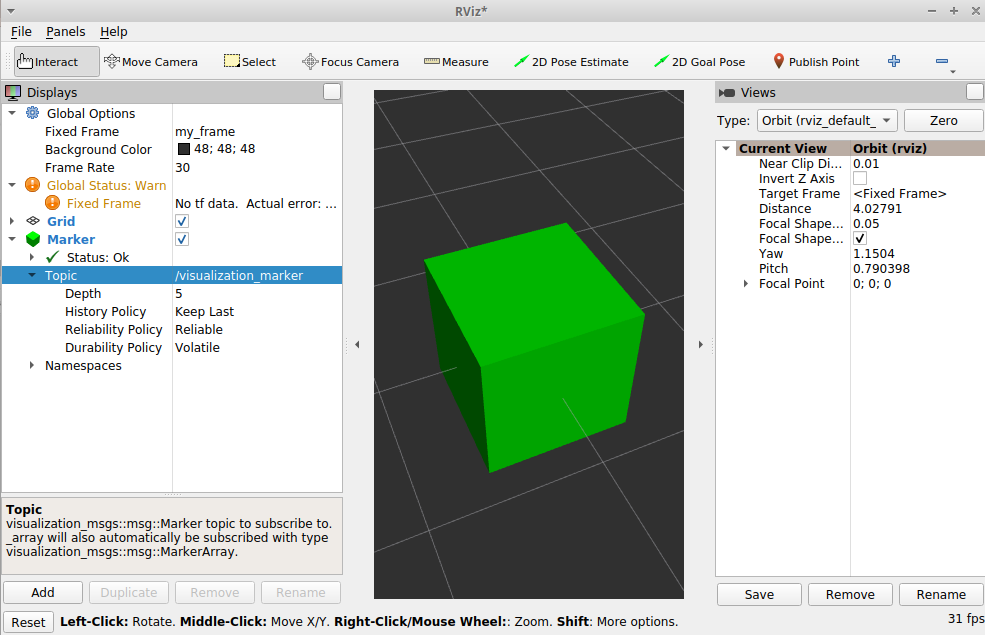Toggle the Marker display checkbox
The width and height of the screenshot is (985, 635).
(x=182, y=239)
